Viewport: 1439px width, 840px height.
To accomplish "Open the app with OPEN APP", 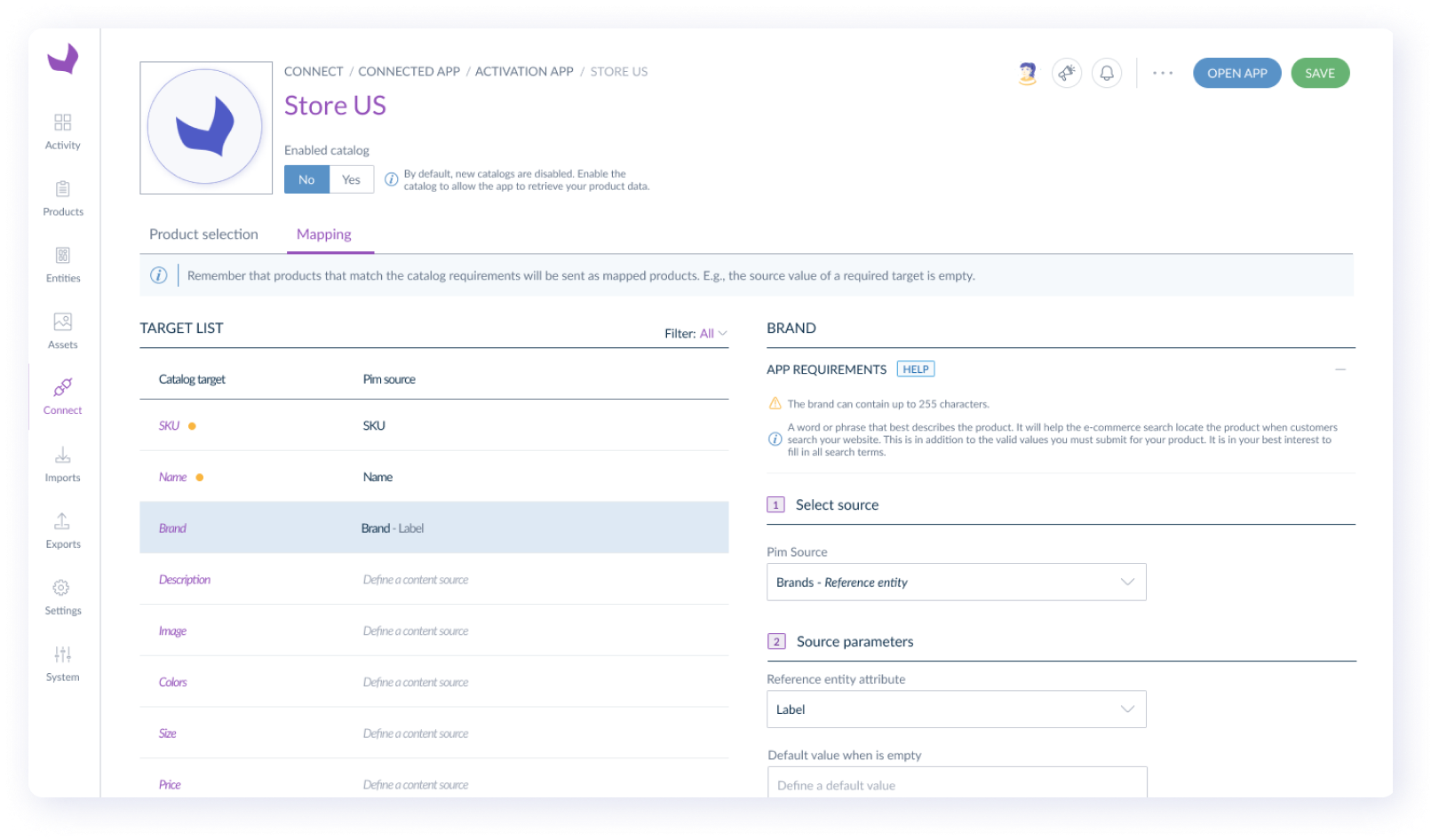I will click(1236, 73).
